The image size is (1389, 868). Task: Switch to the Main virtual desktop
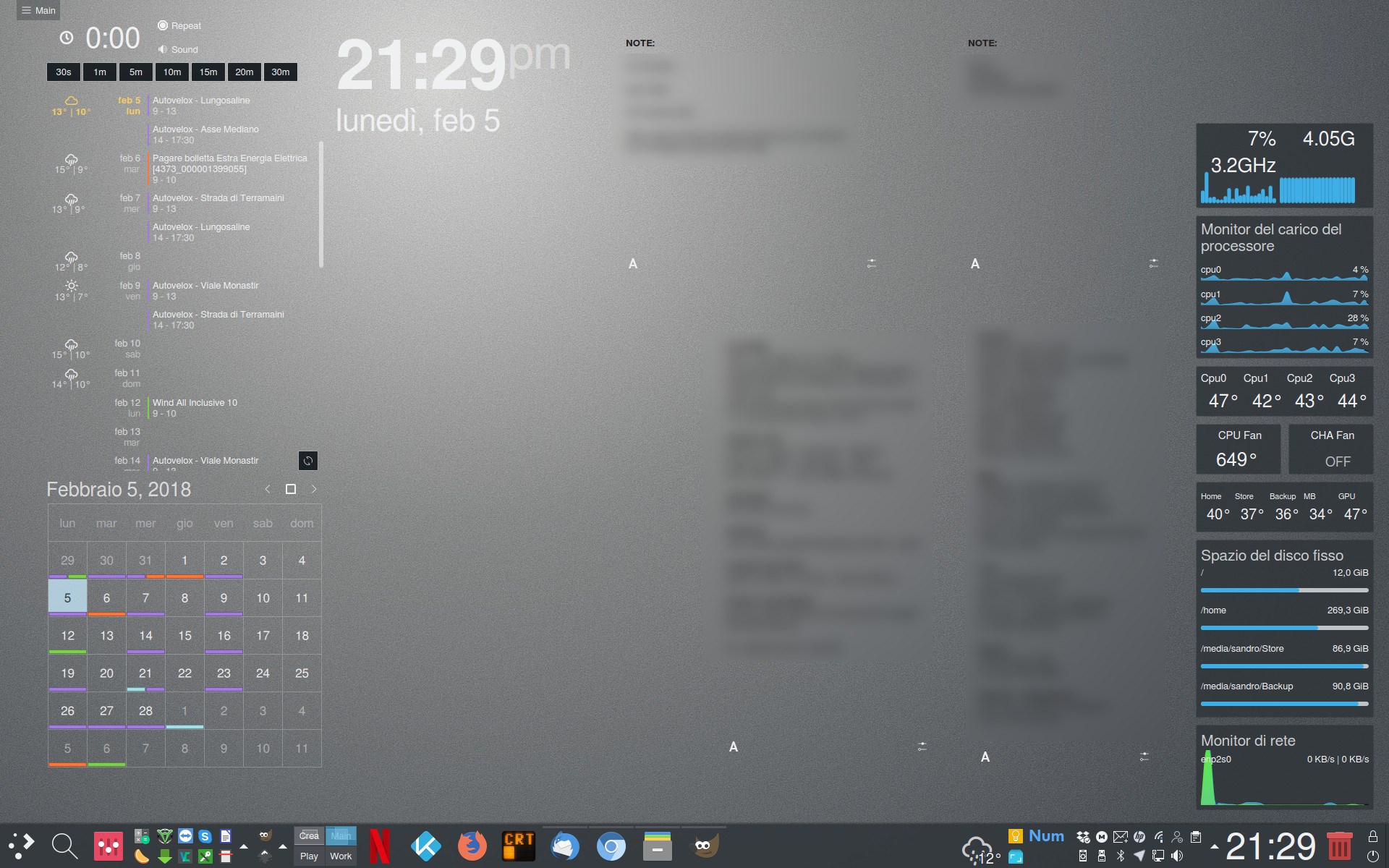tap(341, 835)
